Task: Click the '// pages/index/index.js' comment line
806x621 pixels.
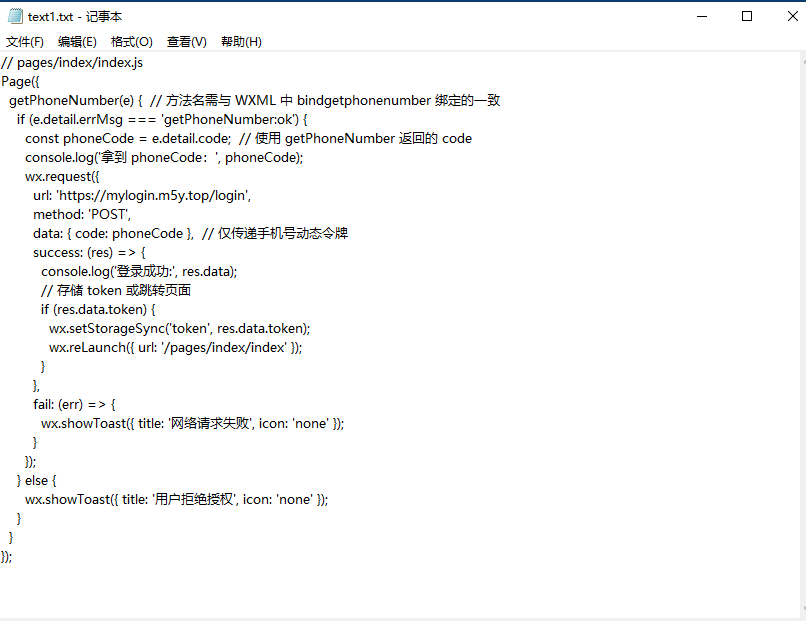Action: click(x=72, y=63)
